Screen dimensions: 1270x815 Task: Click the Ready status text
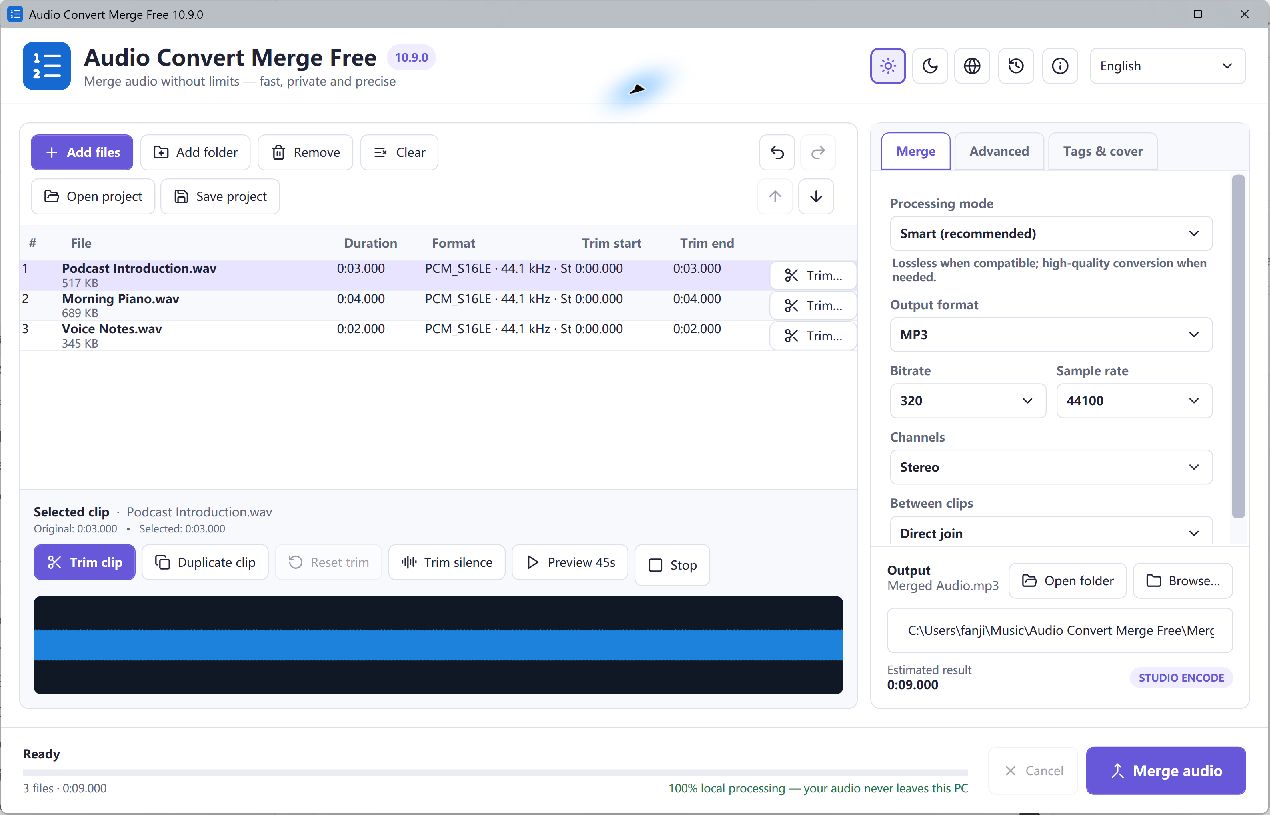click(x=42, y=754)
